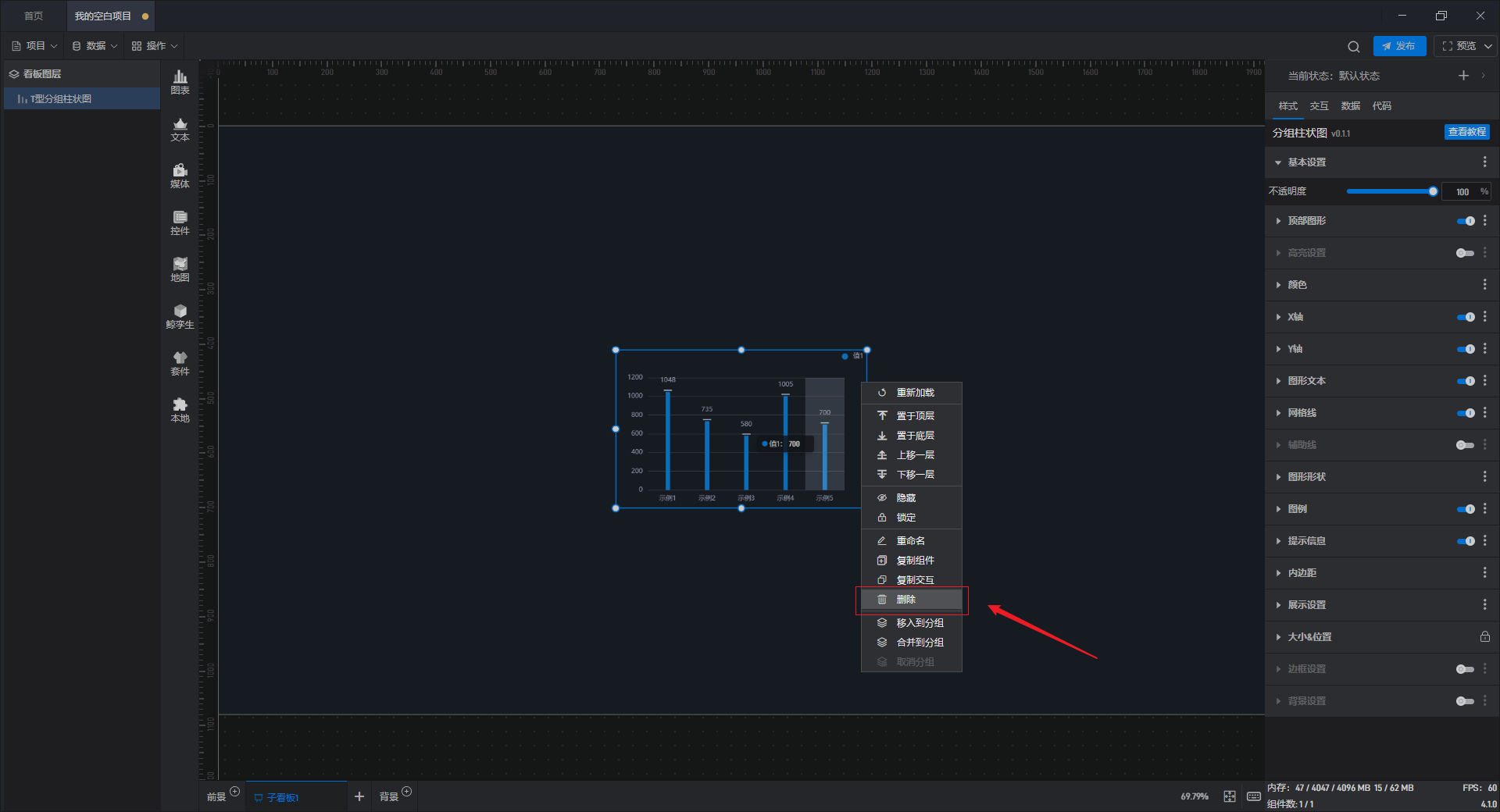Open the 鲸孪生 component panel

(x=180, y=316)
